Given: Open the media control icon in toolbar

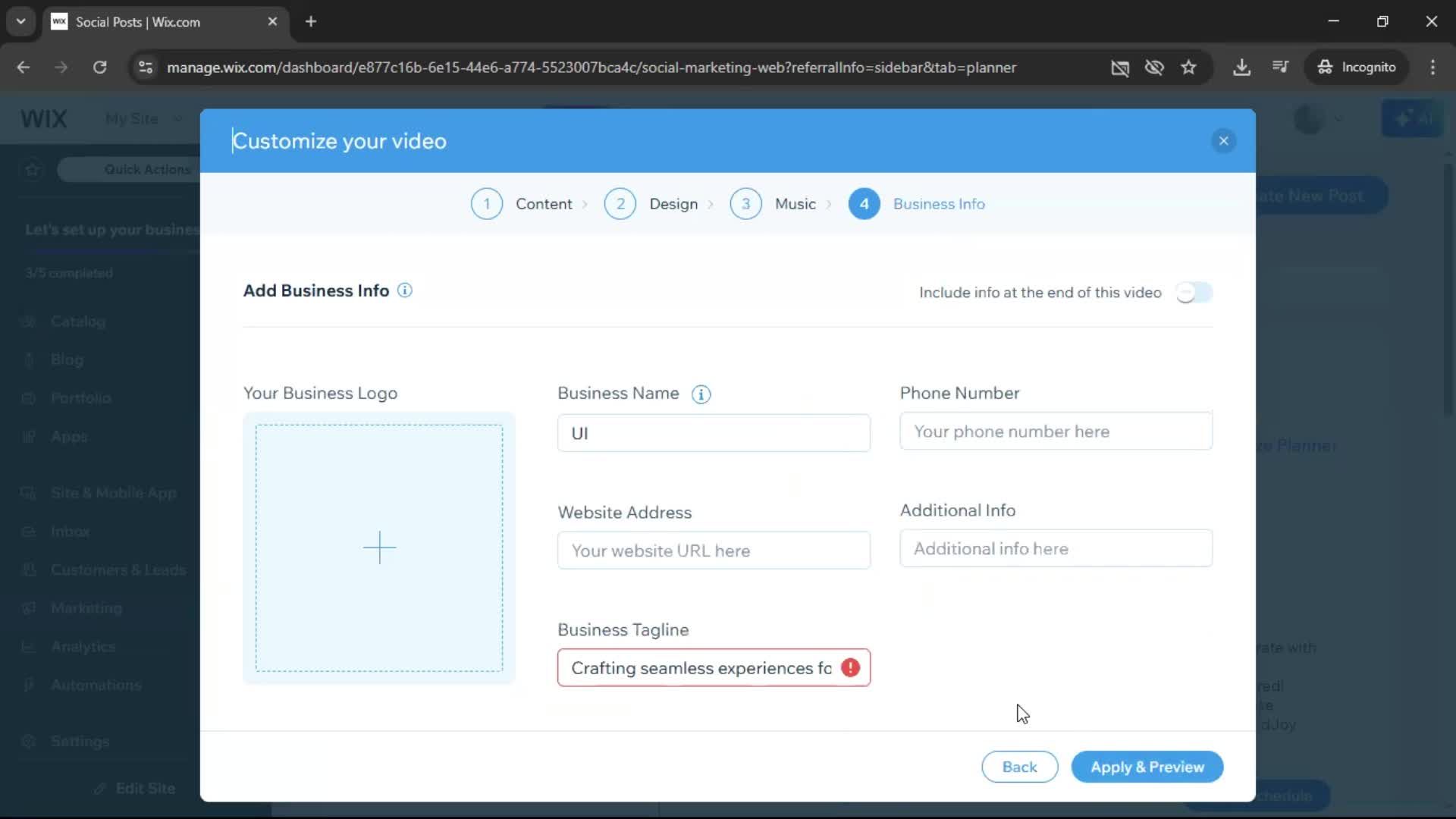Looking at the screenshot, I should 1281,67.
